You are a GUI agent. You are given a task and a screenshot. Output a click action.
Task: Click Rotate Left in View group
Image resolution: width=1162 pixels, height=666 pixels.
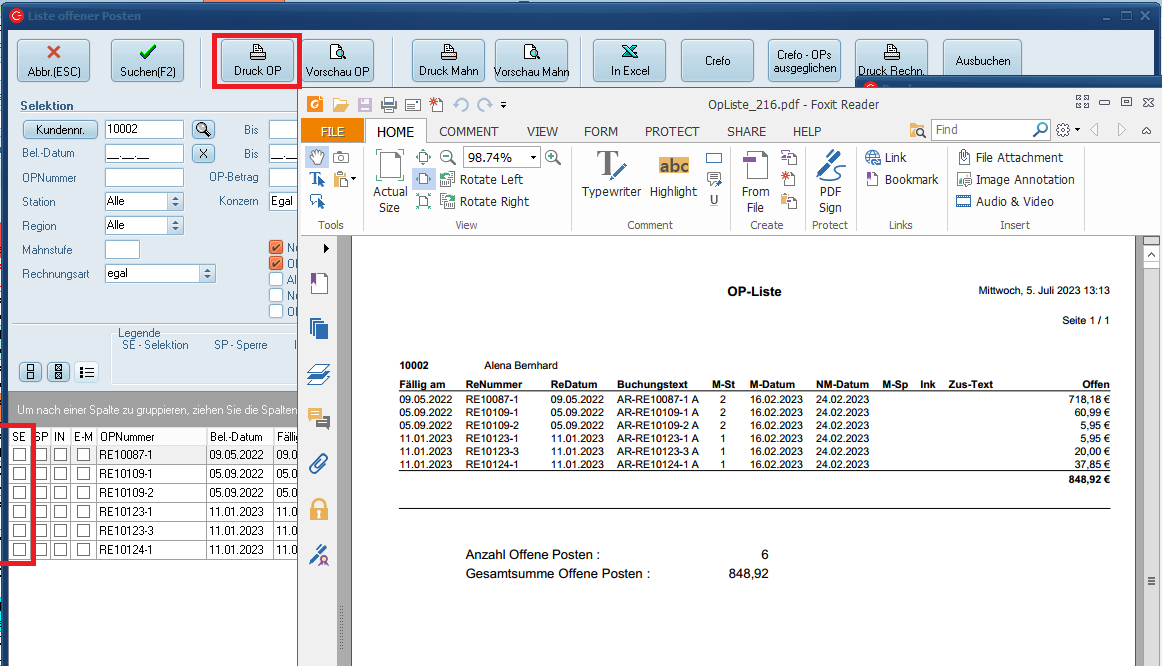[480, 180]
